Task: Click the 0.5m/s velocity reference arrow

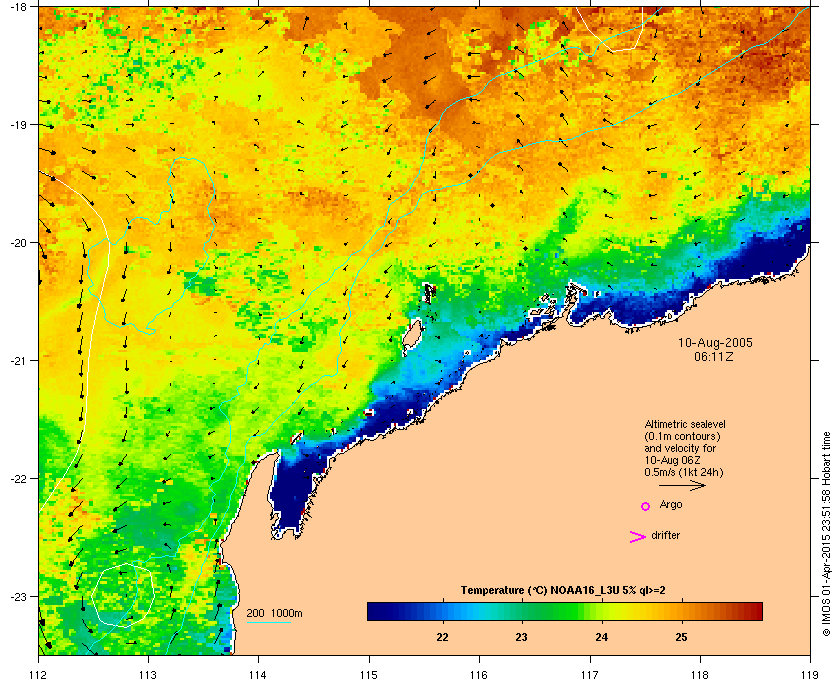Action: click(x=682, y=485)
